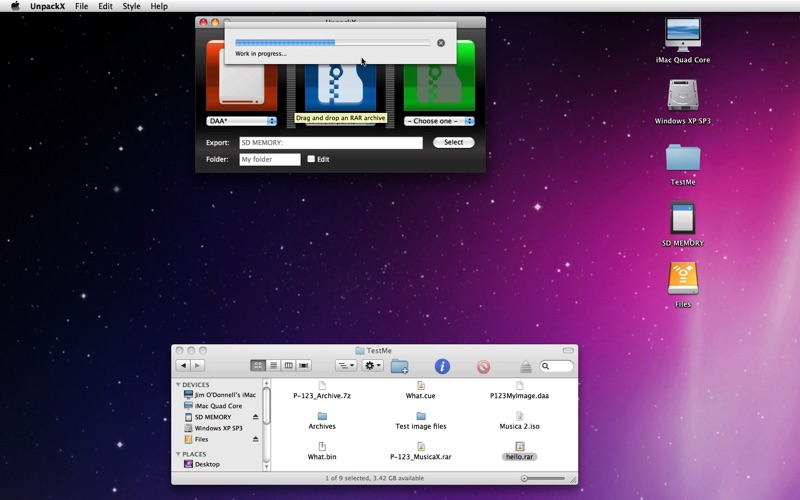Select the orange Files FireWire drive icon
The image size is (800, 500).
pos(683,279)
